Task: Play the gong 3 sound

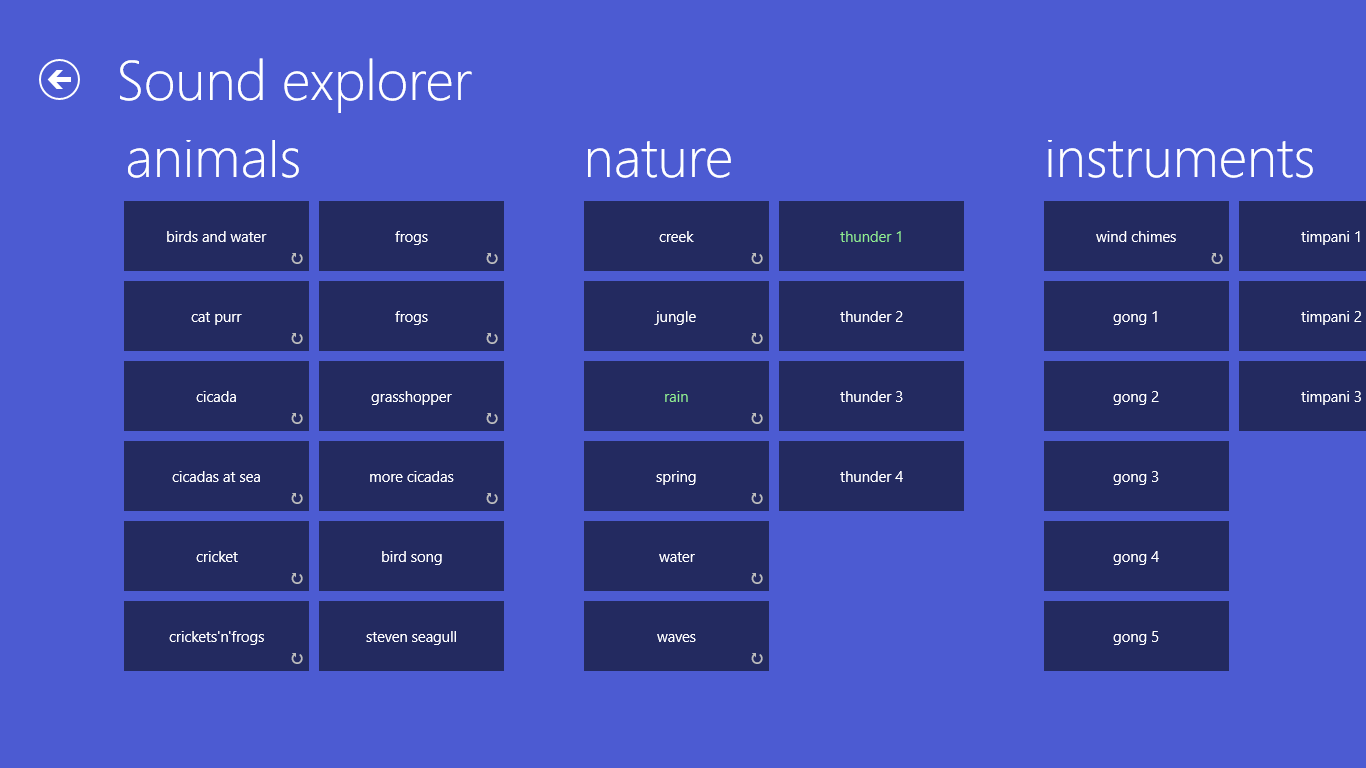Action: coord(1136,476)
